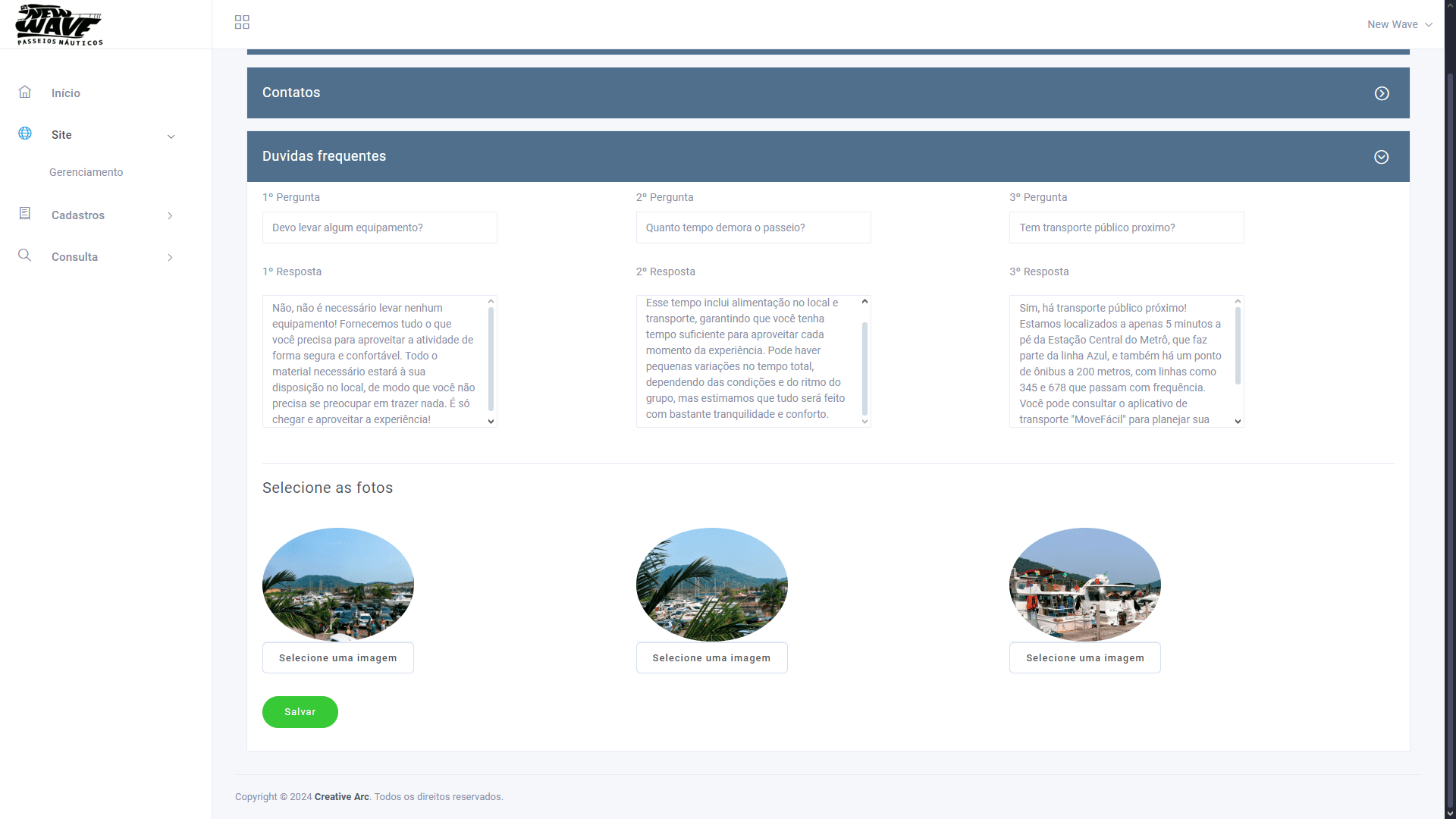Open the New Wave user dropdown

1399,24
